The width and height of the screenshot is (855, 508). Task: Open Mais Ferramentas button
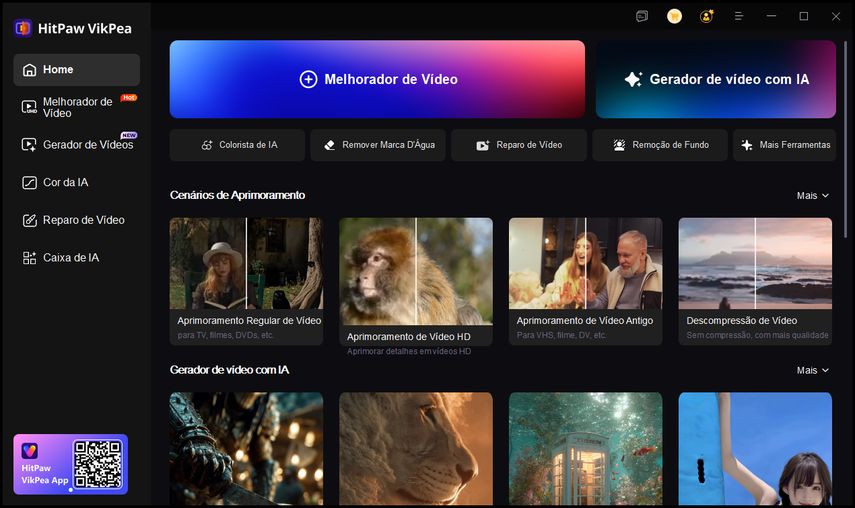pyautogui.click(x=785, y=145)
